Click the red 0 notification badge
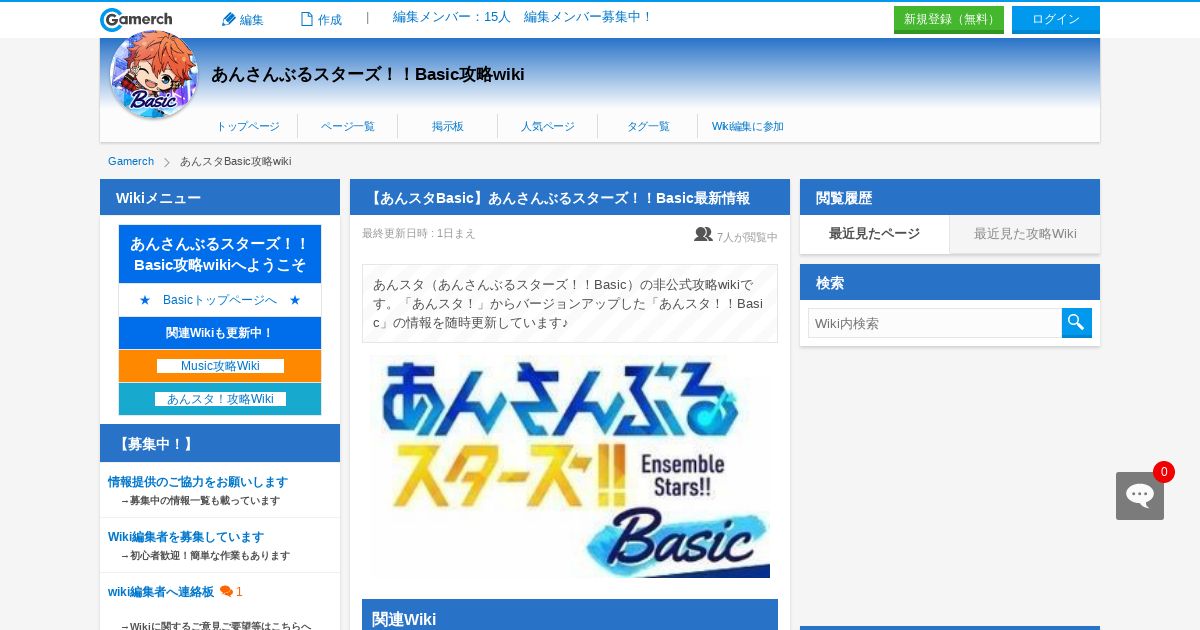Viewport: 1200px width, 630px height. [1164, 472]
